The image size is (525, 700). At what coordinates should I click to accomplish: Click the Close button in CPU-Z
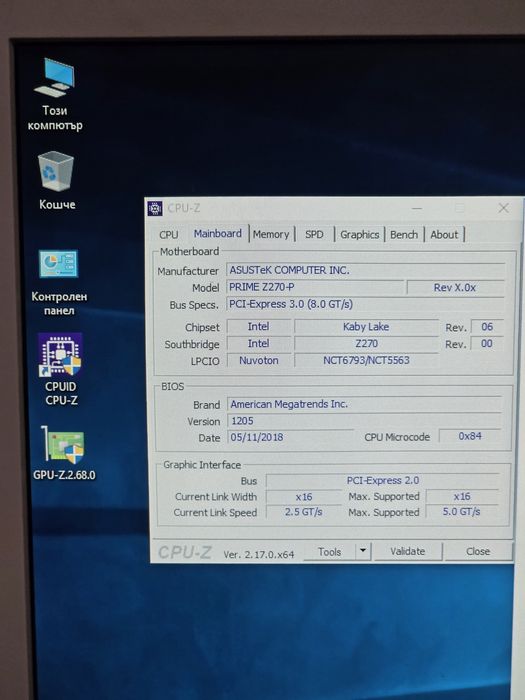(478, 551)
